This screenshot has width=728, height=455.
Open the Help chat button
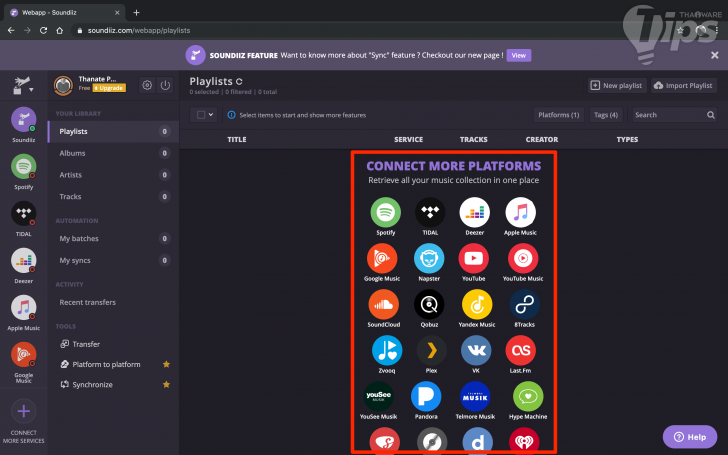tap(689, 437)
